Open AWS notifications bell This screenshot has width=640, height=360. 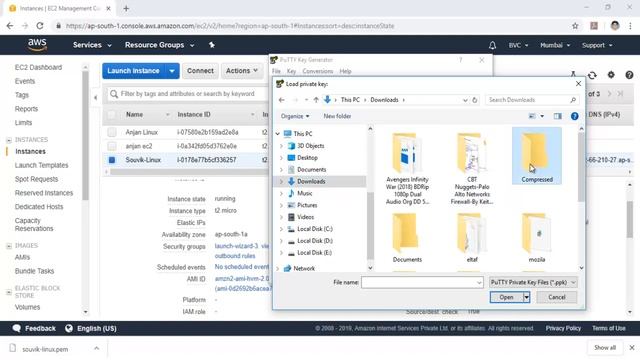pos(493,45)
